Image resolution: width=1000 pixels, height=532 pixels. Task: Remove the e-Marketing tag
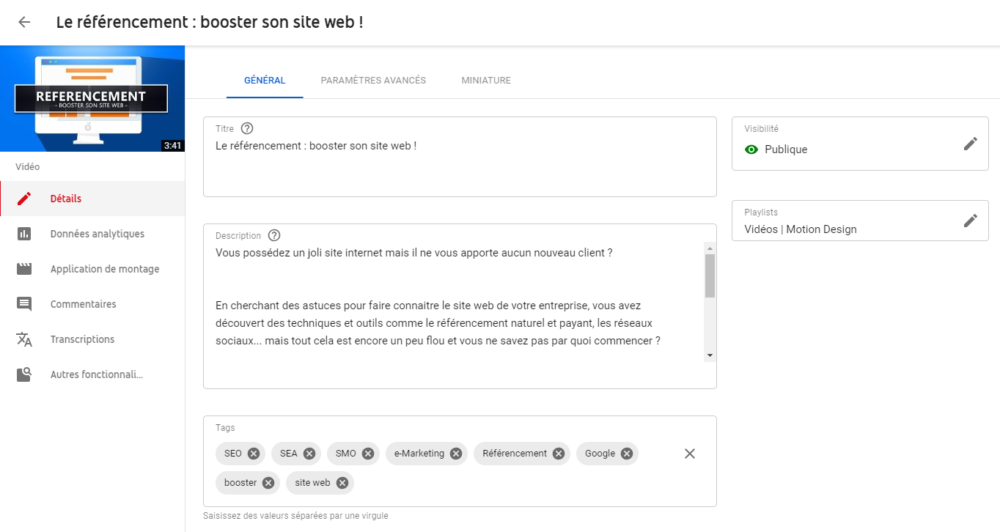click(x=456, y=454)
